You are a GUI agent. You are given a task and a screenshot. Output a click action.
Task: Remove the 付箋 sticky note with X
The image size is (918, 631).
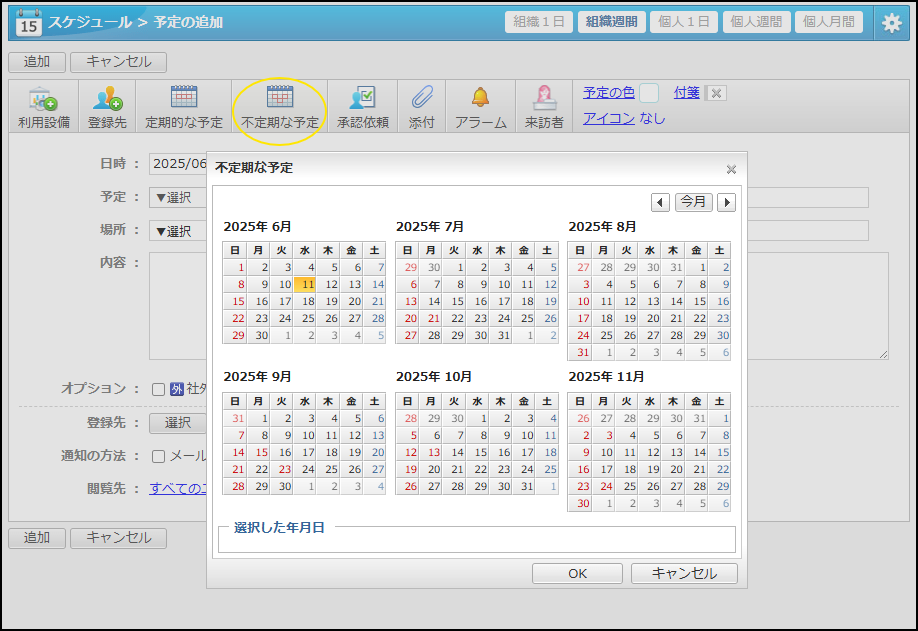[717, 93]
